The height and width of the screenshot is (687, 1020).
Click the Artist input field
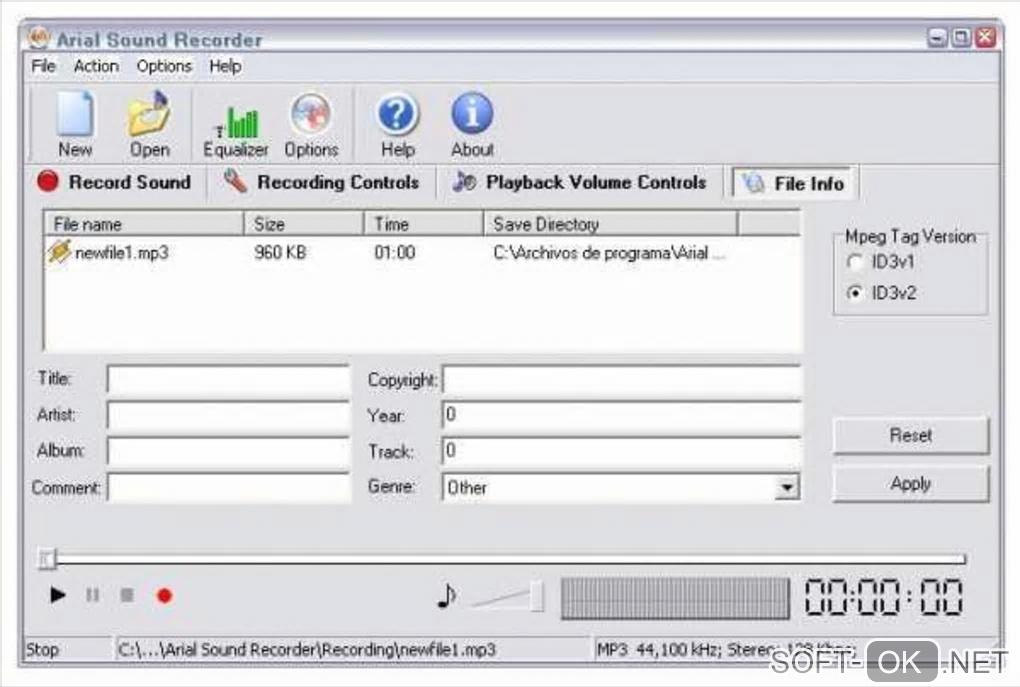(x=228, y=415)
